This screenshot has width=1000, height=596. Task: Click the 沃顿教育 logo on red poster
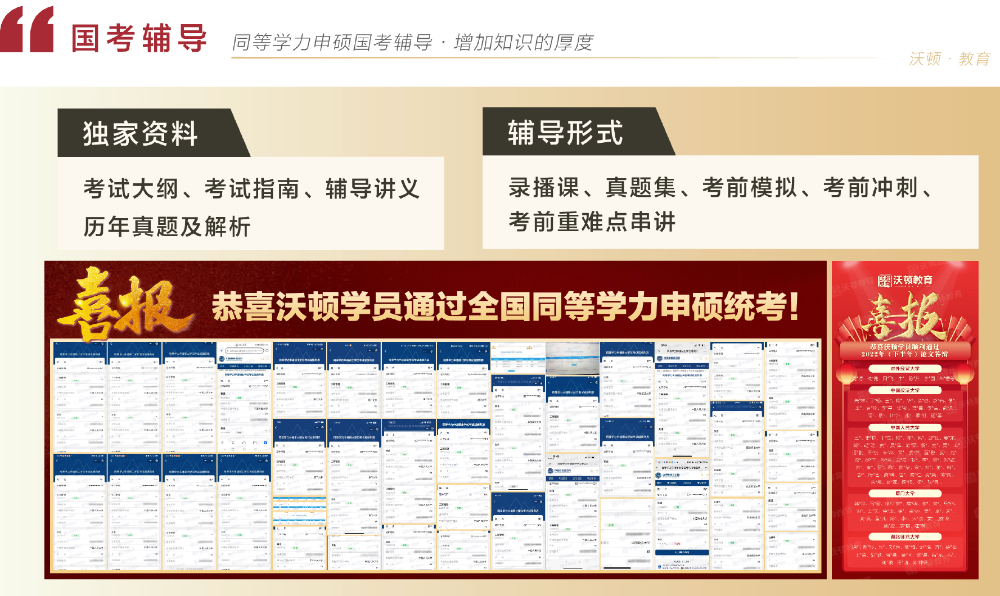[x=906, y=280]
